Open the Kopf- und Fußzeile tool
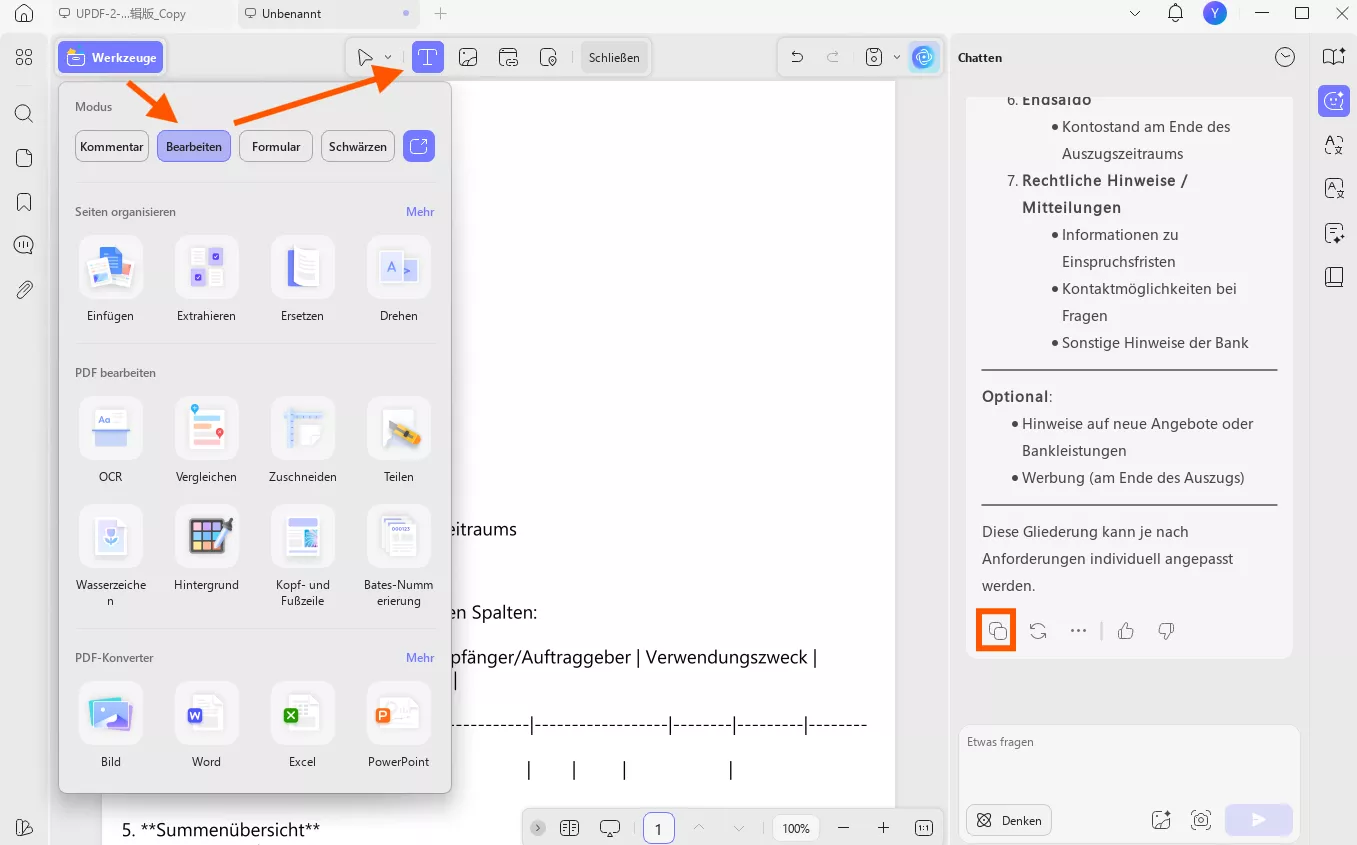 302,557
